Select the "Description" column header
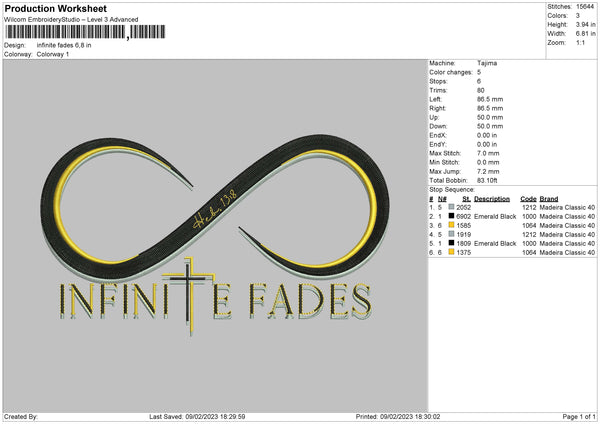Viewport: 600px width, 424px height. tap(493, 197)
